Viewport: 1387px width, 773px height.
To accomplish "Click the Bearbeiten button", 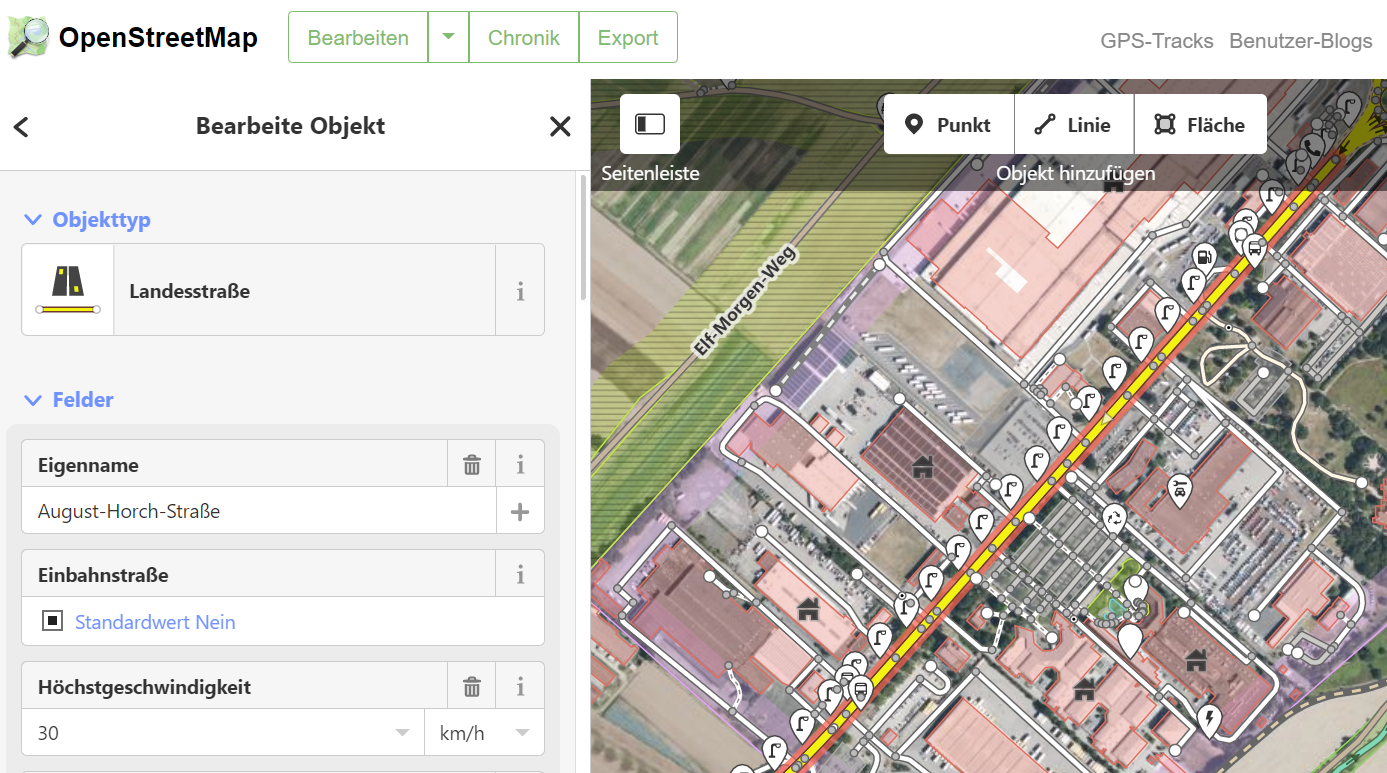I will click(x=358, y=38).
